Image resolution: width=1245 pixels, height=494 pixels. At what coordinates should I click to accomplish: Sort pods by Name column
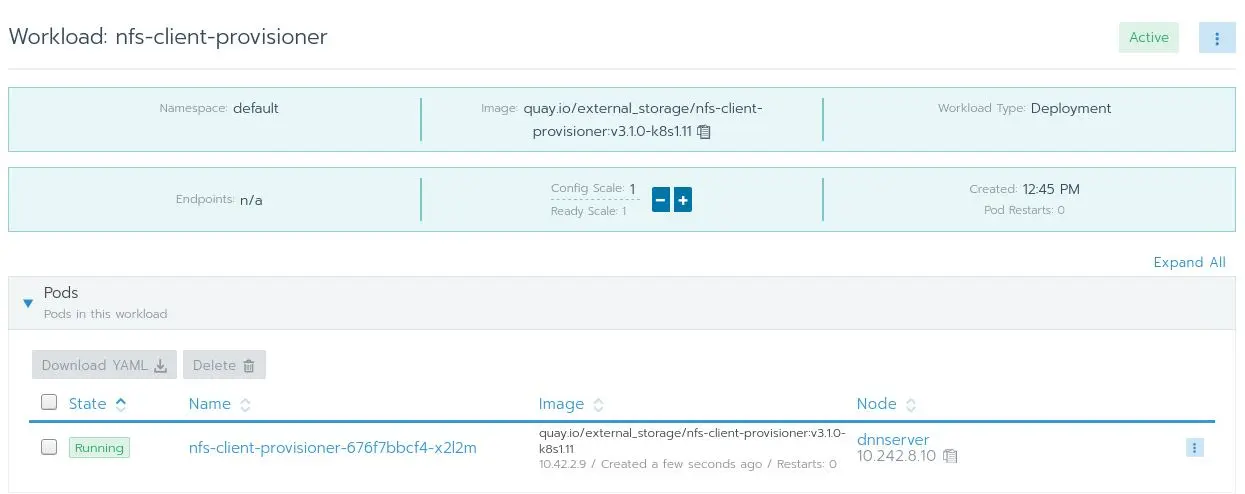pos(219,404)
